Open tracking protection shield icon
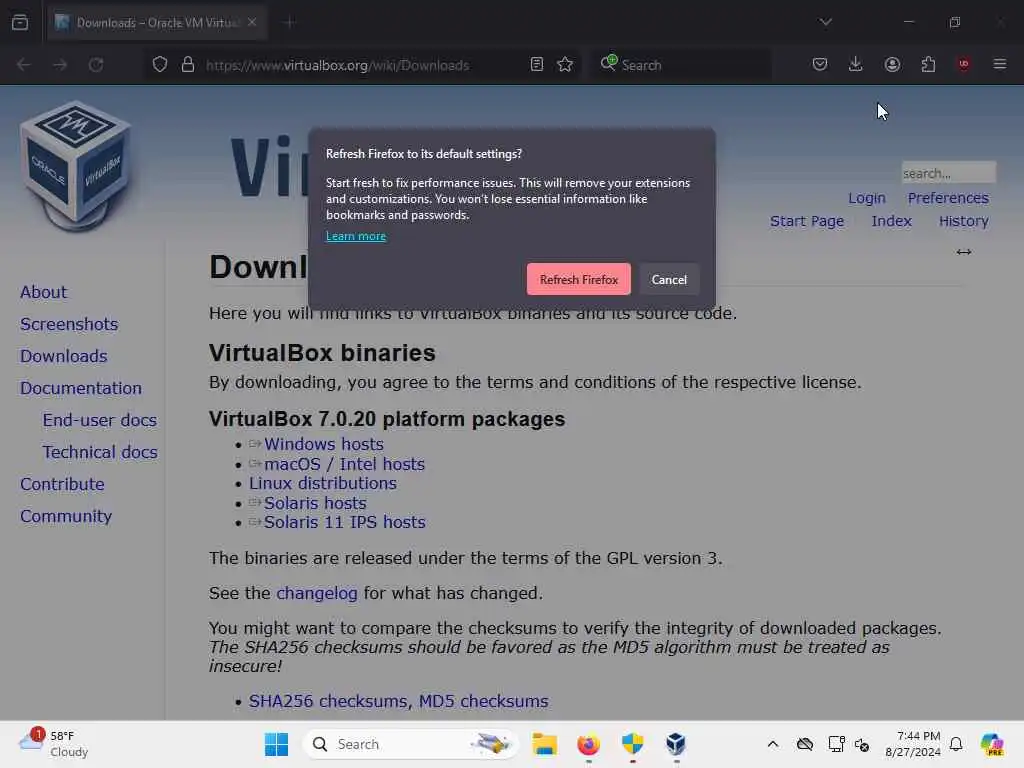Screen dimensions: 1024x768 (x=160, y=65)
